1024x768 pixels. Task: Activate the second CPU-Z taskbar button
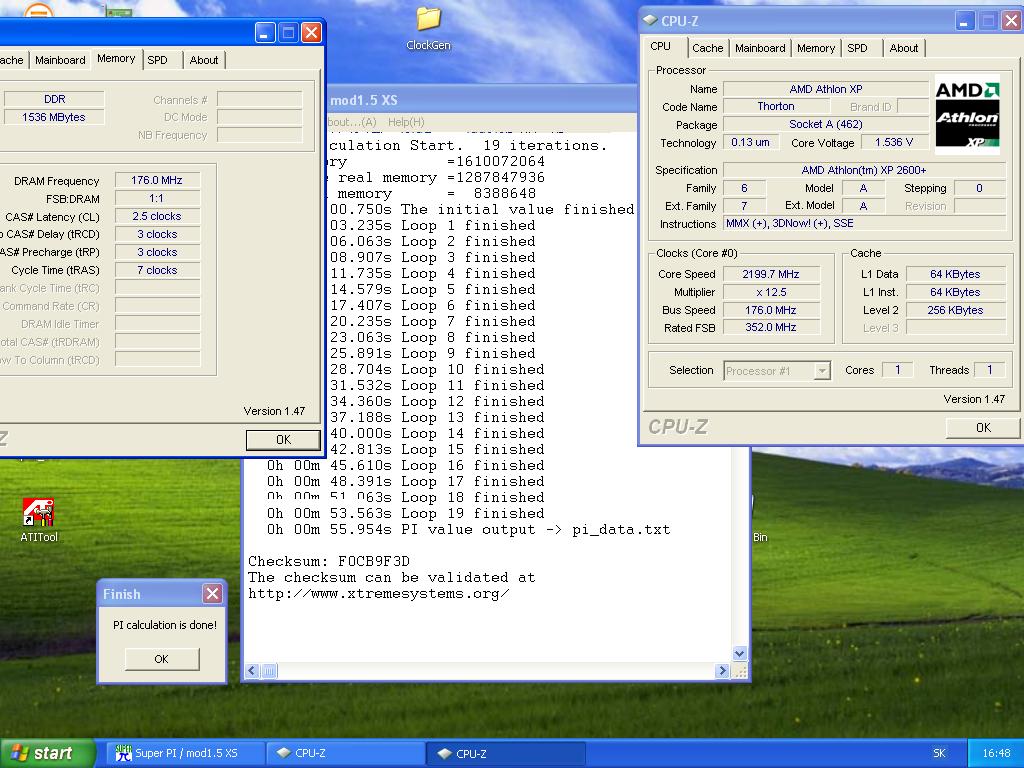[506, 753]
